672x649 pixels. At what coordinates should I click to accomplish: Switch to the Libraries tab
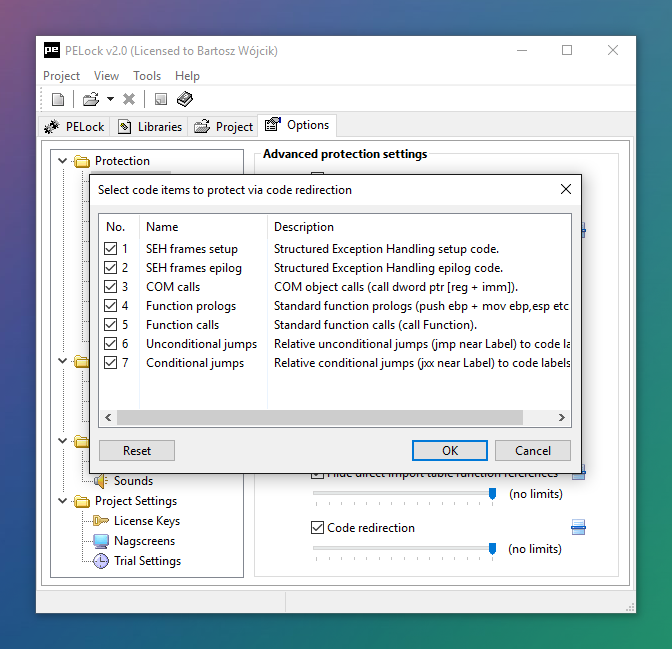click(x=149, y=126)
